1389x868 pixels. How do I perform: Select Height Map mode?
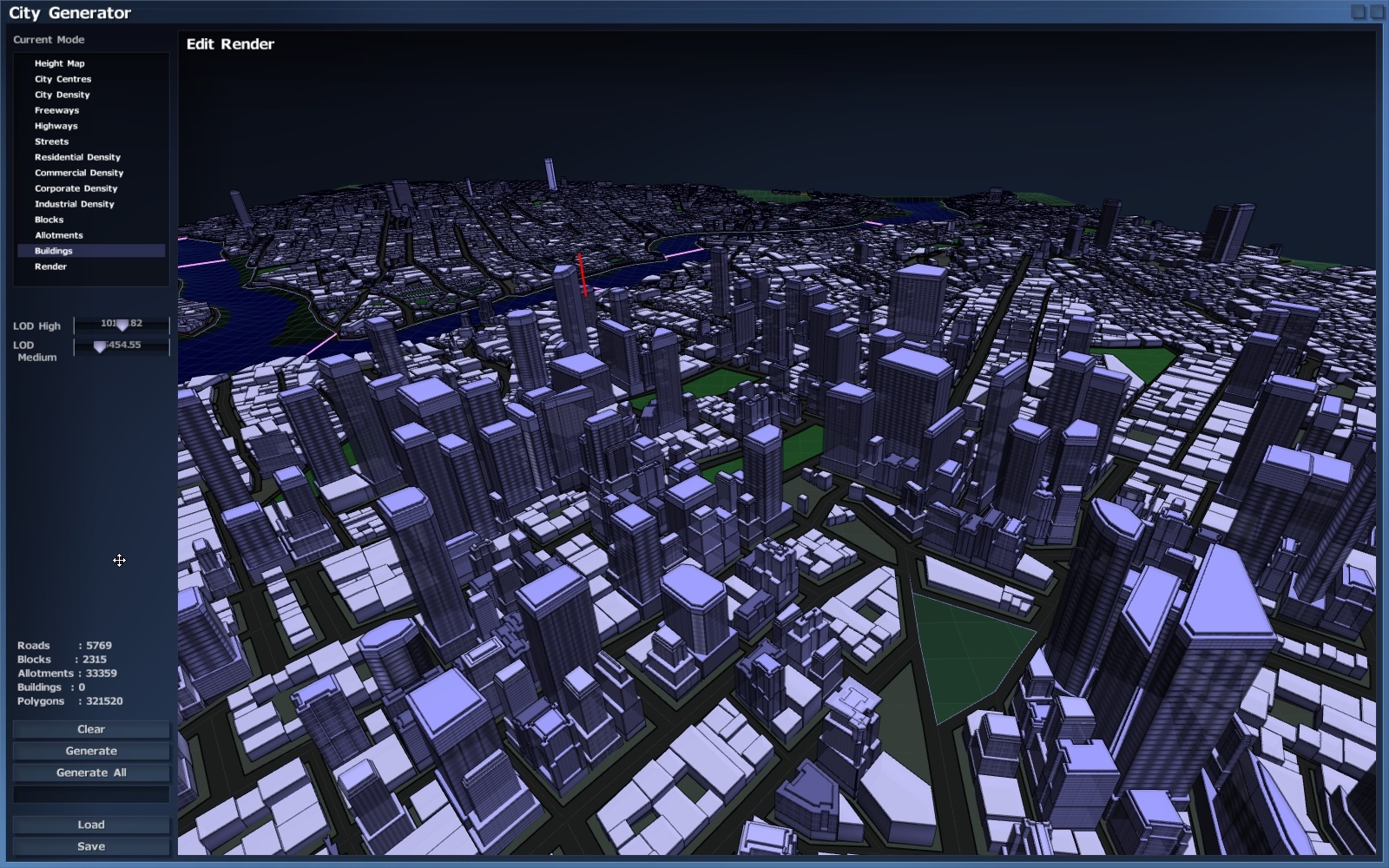59,63
